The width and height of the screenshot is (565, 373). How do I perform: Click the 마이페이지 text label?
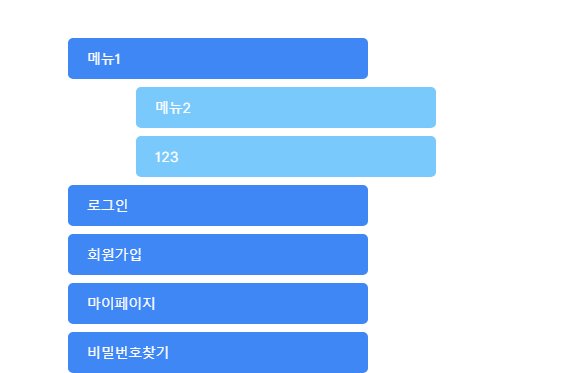[121, 303]
